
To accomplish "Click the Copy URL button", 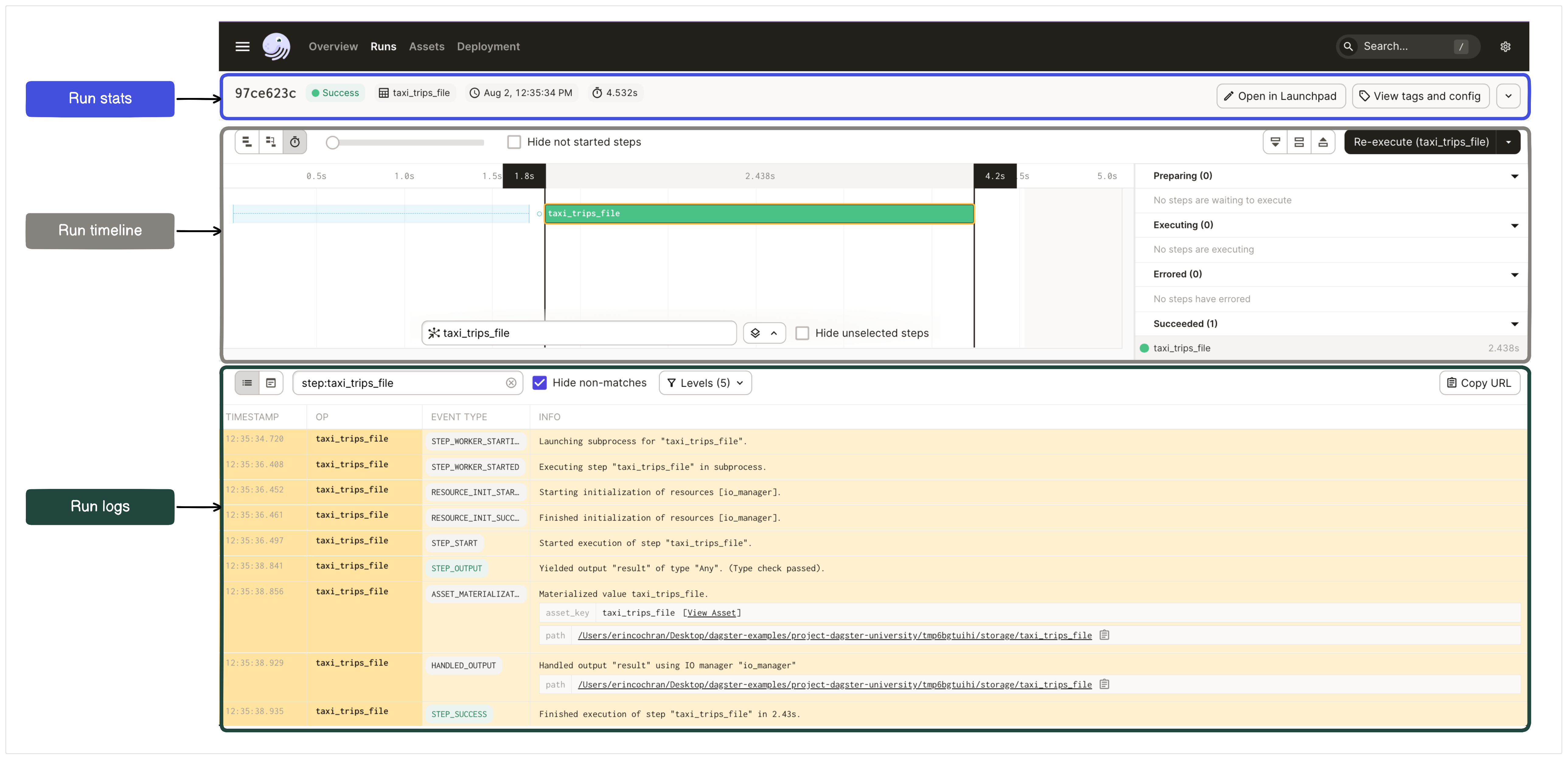I will click(x=1479, y=383).
